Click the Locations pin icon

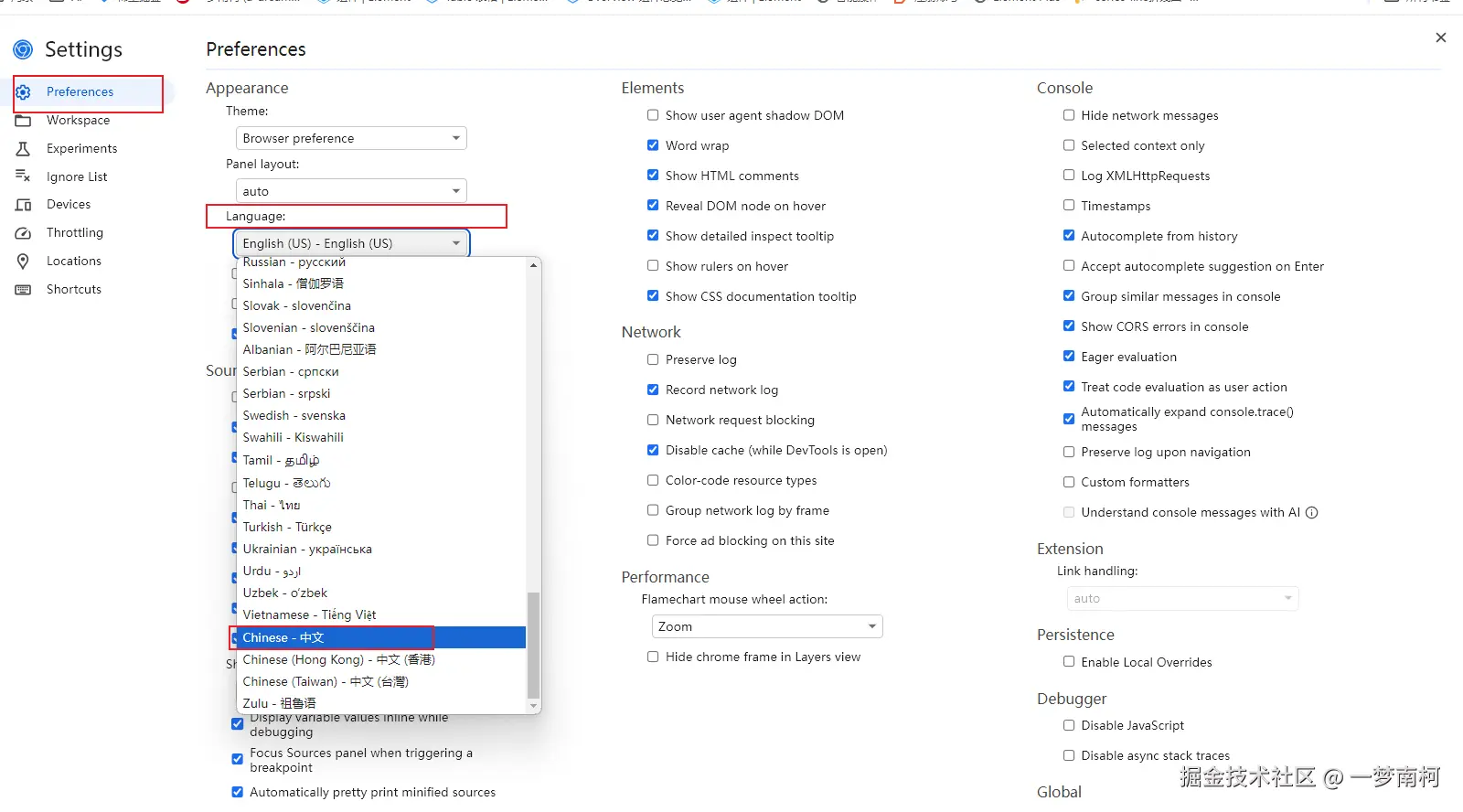[x=24, y=262]
